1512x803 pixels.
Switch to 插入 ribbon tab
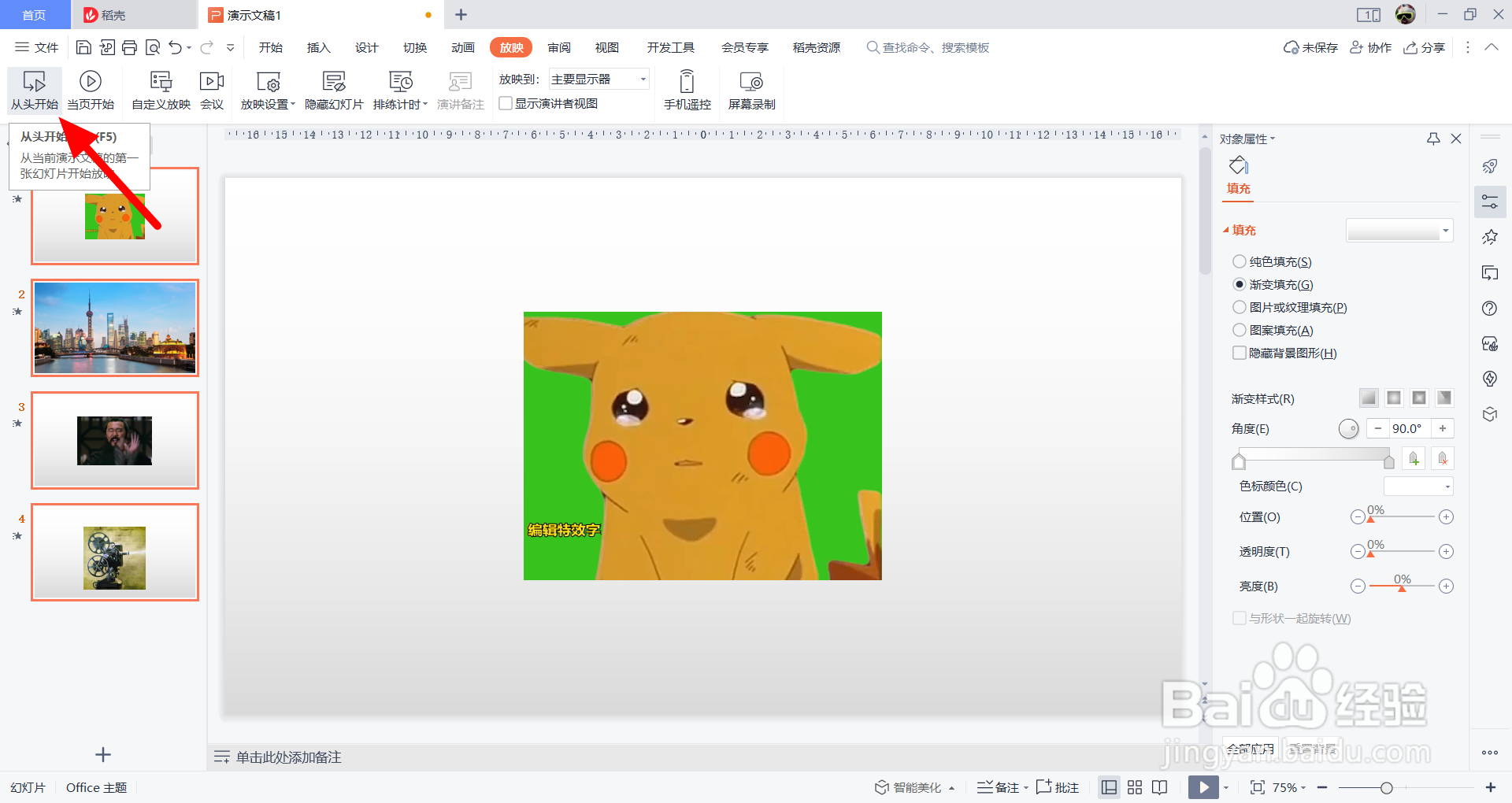point(318,47)
